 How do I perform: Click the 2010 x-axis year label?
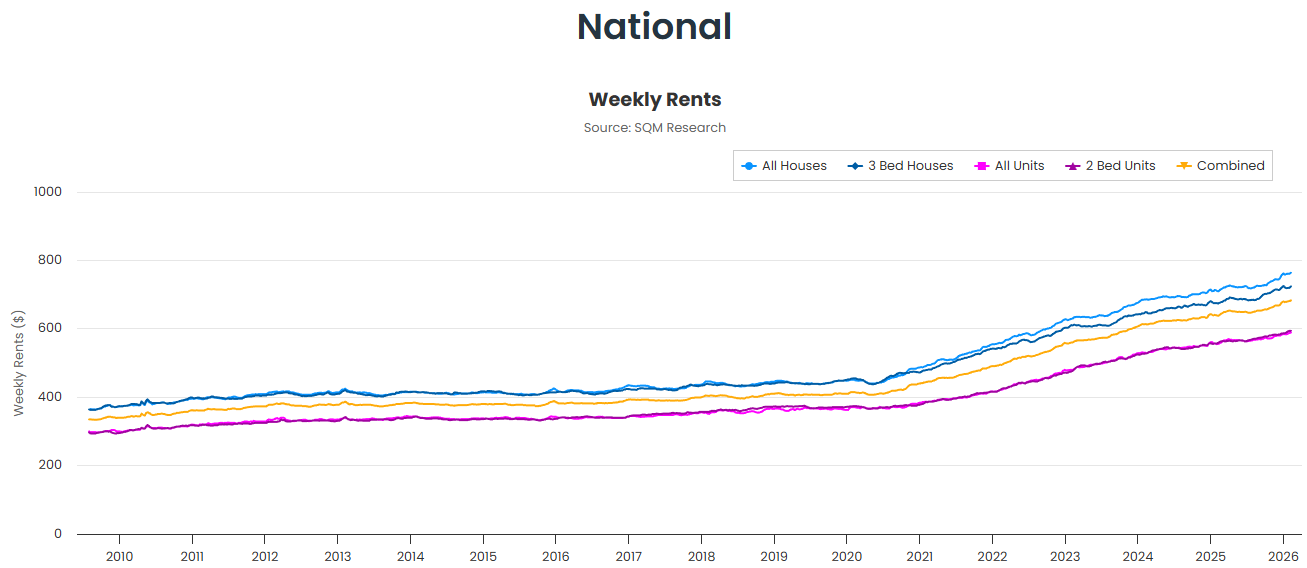point(119,556)
